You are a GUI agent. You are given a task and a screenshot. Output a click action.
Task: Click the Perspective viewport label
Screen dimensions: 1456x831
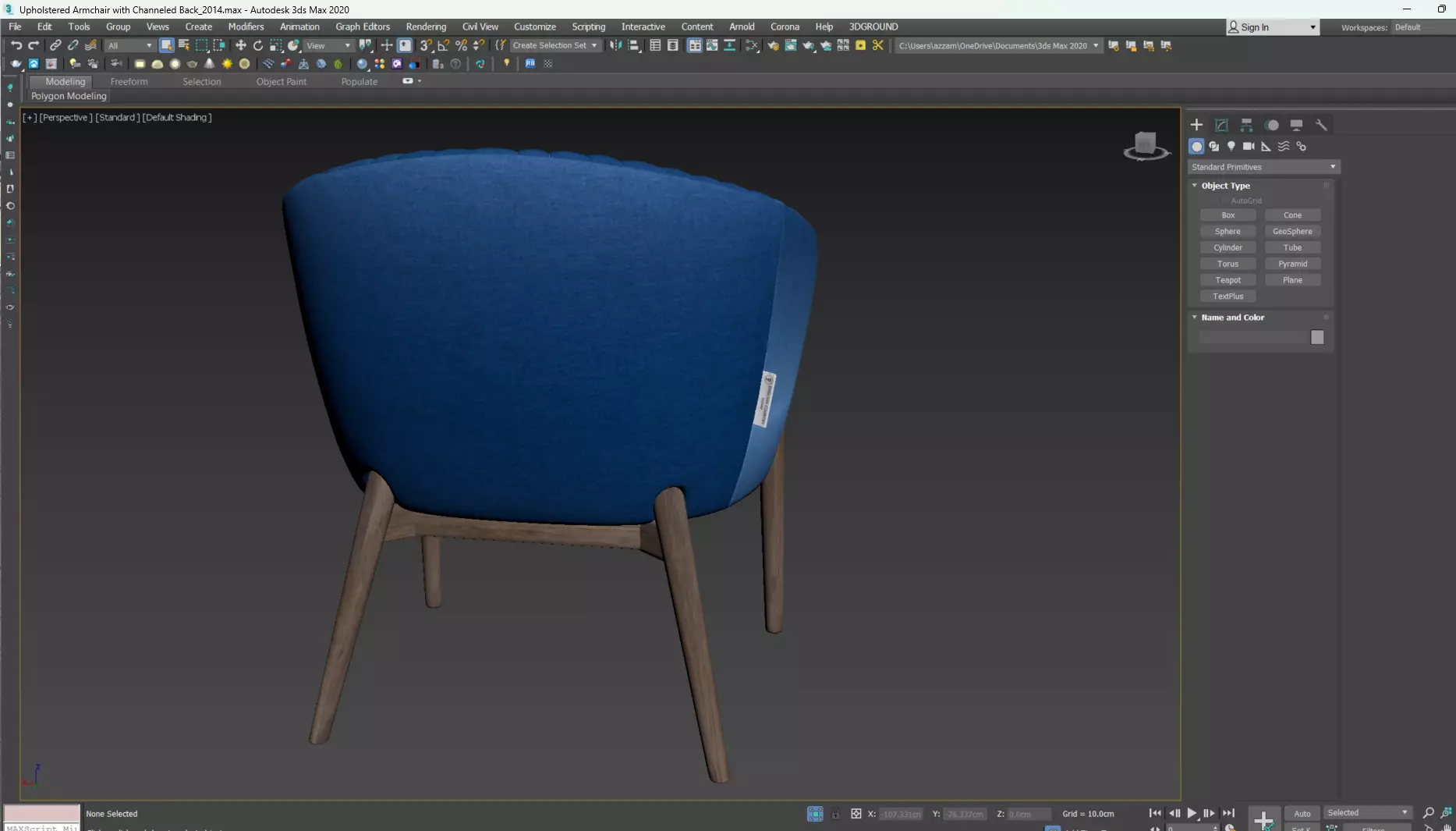[66, 117]
